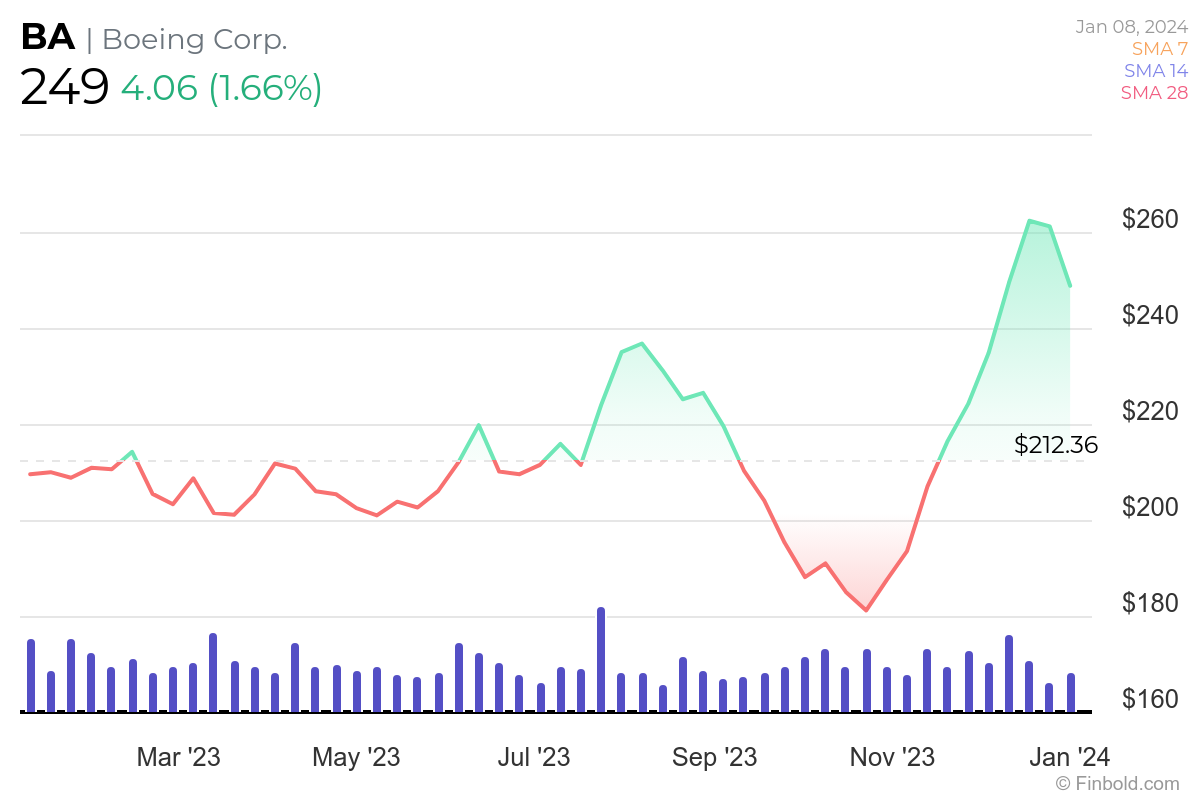
Task: Click the $220 axis label
Action: point(1150,411)
